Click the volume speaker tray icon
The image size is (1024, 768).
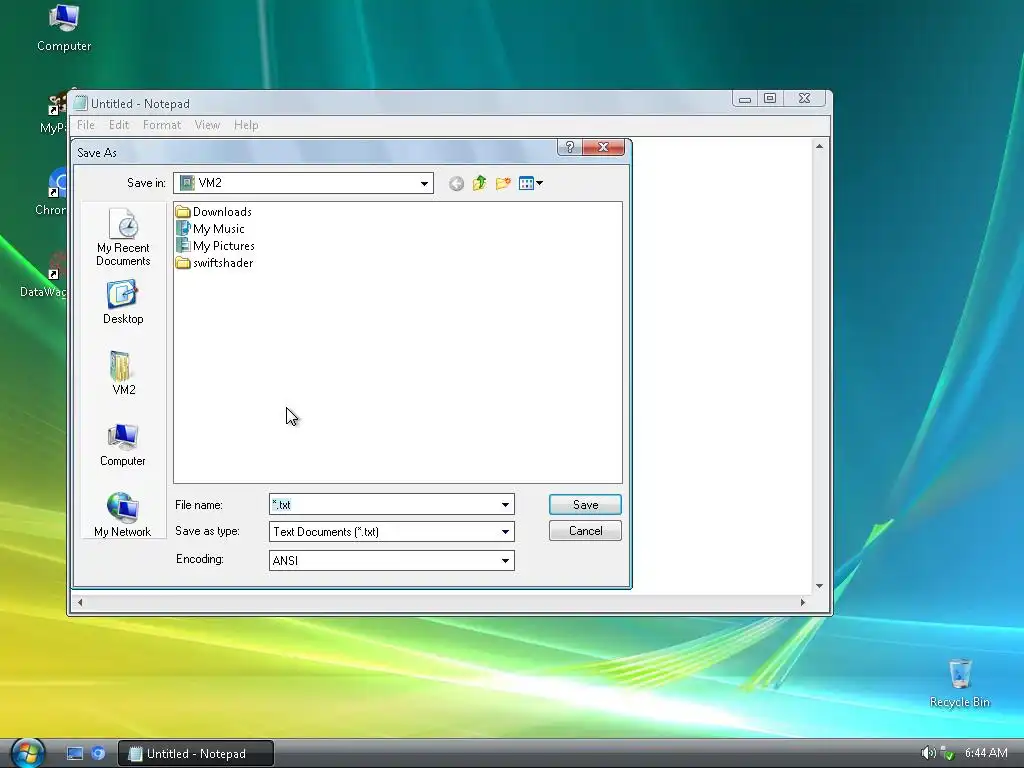click(x=928, y=753)
